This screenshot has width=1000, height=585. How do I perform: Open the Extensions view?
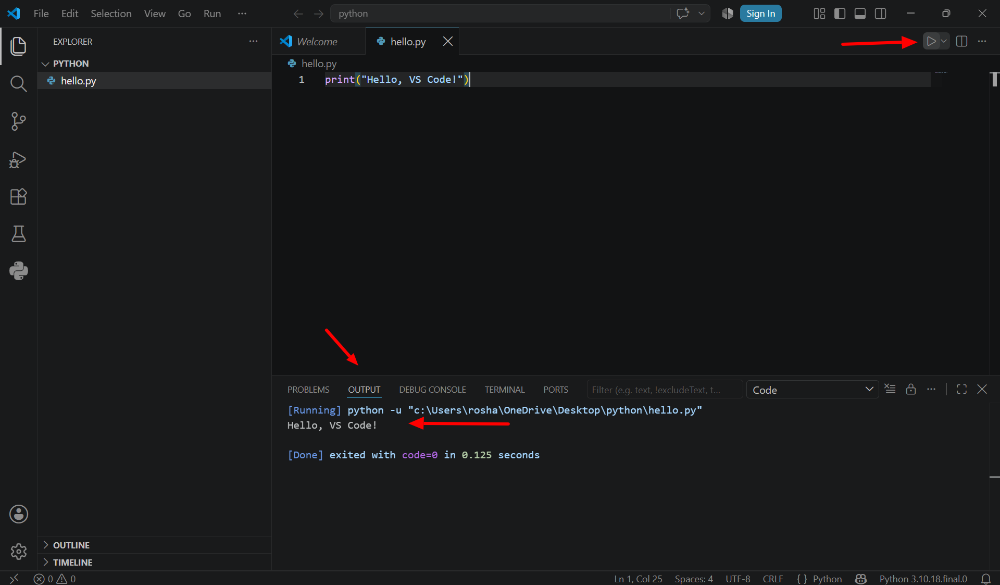click(x=18, y=196)
